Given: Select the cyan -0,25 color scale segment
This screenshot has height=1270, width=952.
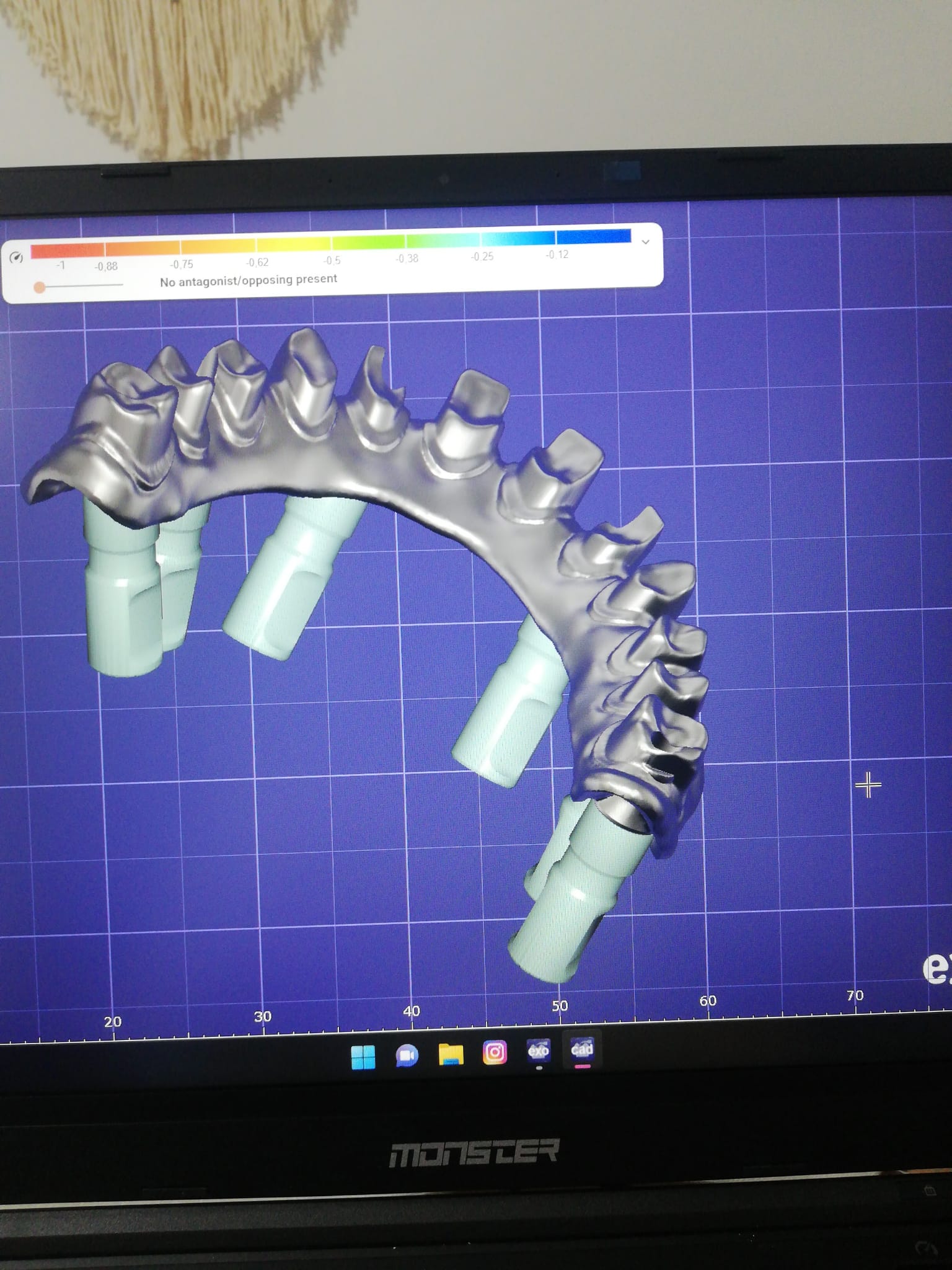Looking at the screenshot, I should [518, 238].
